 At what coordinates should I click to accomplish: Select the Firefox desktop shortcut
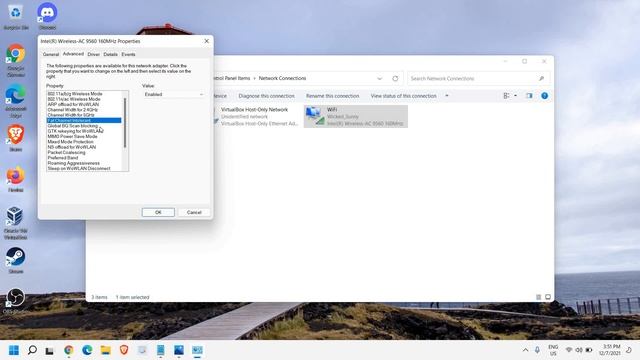pyautogui.click(x=16, y=179)
